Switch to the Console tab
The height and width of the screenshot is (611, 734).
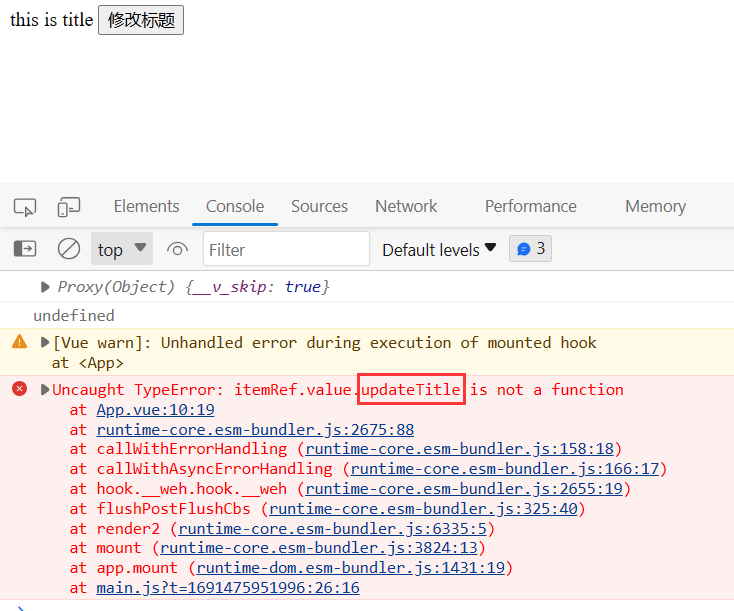tap(235, 206)
